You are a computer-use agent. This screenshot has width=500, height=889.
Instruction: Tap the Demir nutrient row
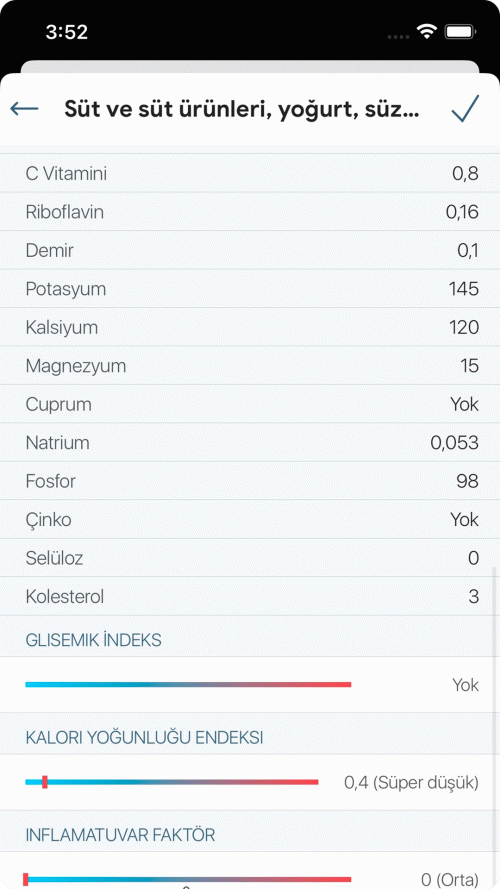[x=250, y=251]
